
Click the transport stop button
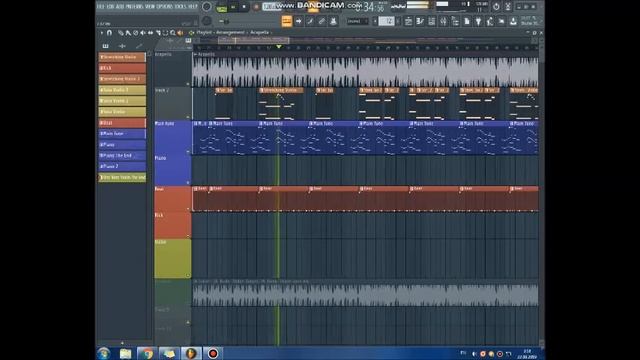pos(244,7)
